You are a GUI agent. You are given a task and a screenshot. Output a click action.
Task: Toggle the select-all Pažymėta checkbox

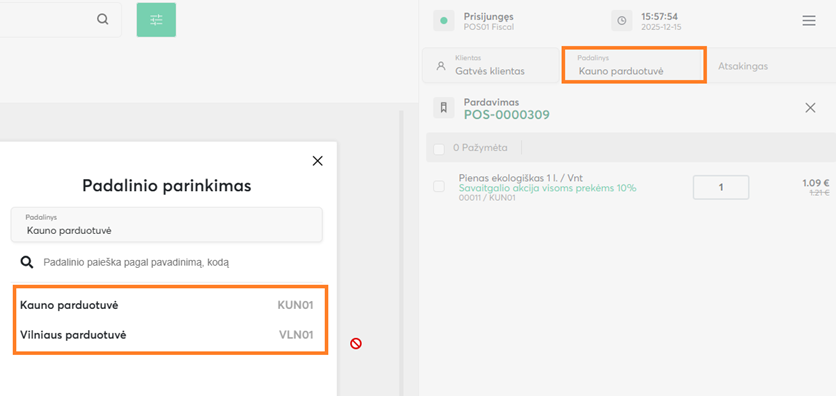click(439, 149)
